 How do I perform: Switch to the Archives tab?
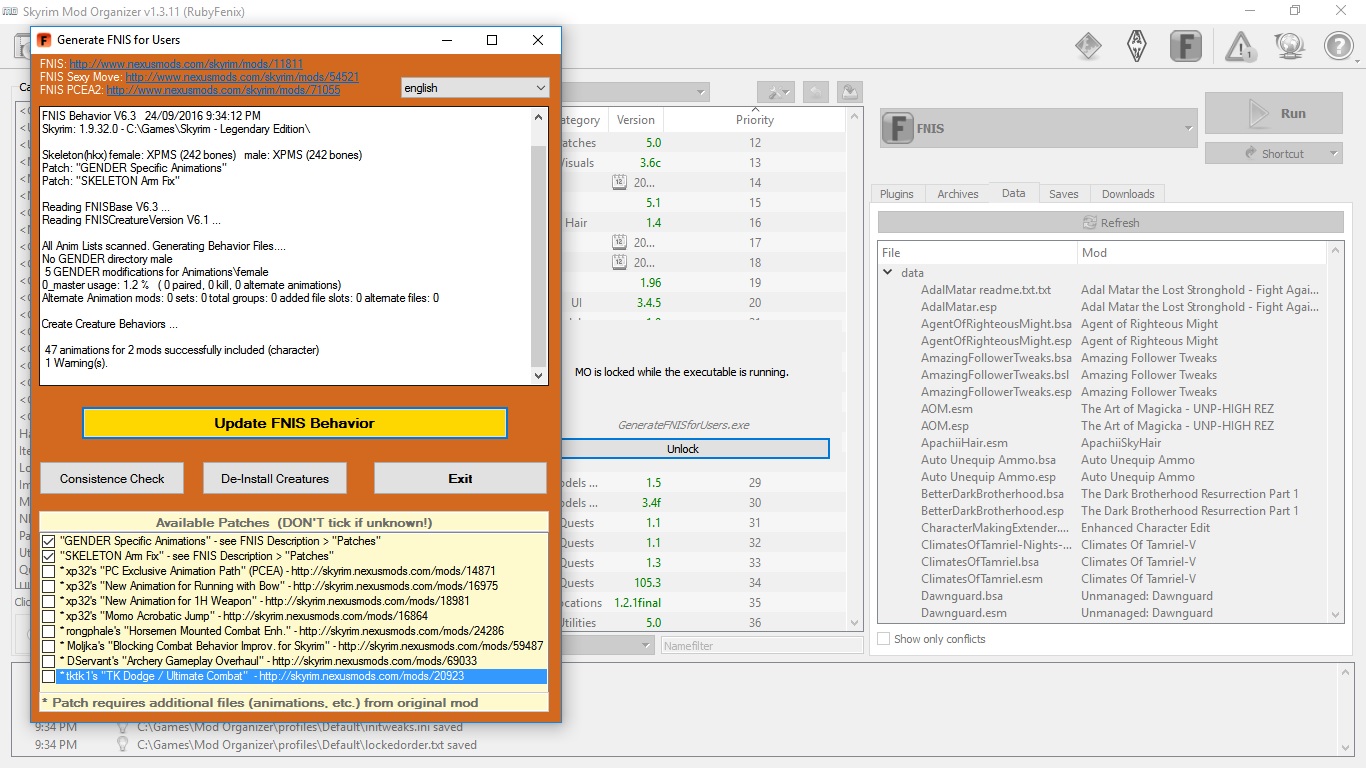tap(958, 194)
